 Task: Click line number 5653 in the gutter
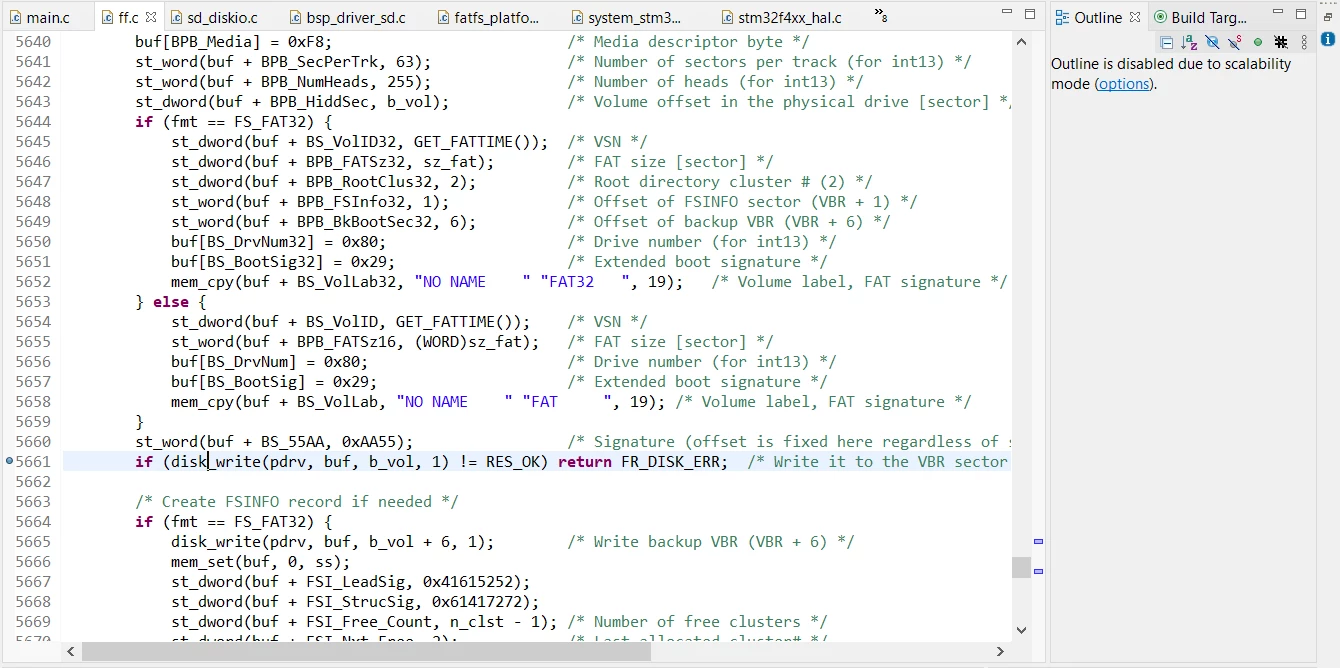tap(33, 301)
